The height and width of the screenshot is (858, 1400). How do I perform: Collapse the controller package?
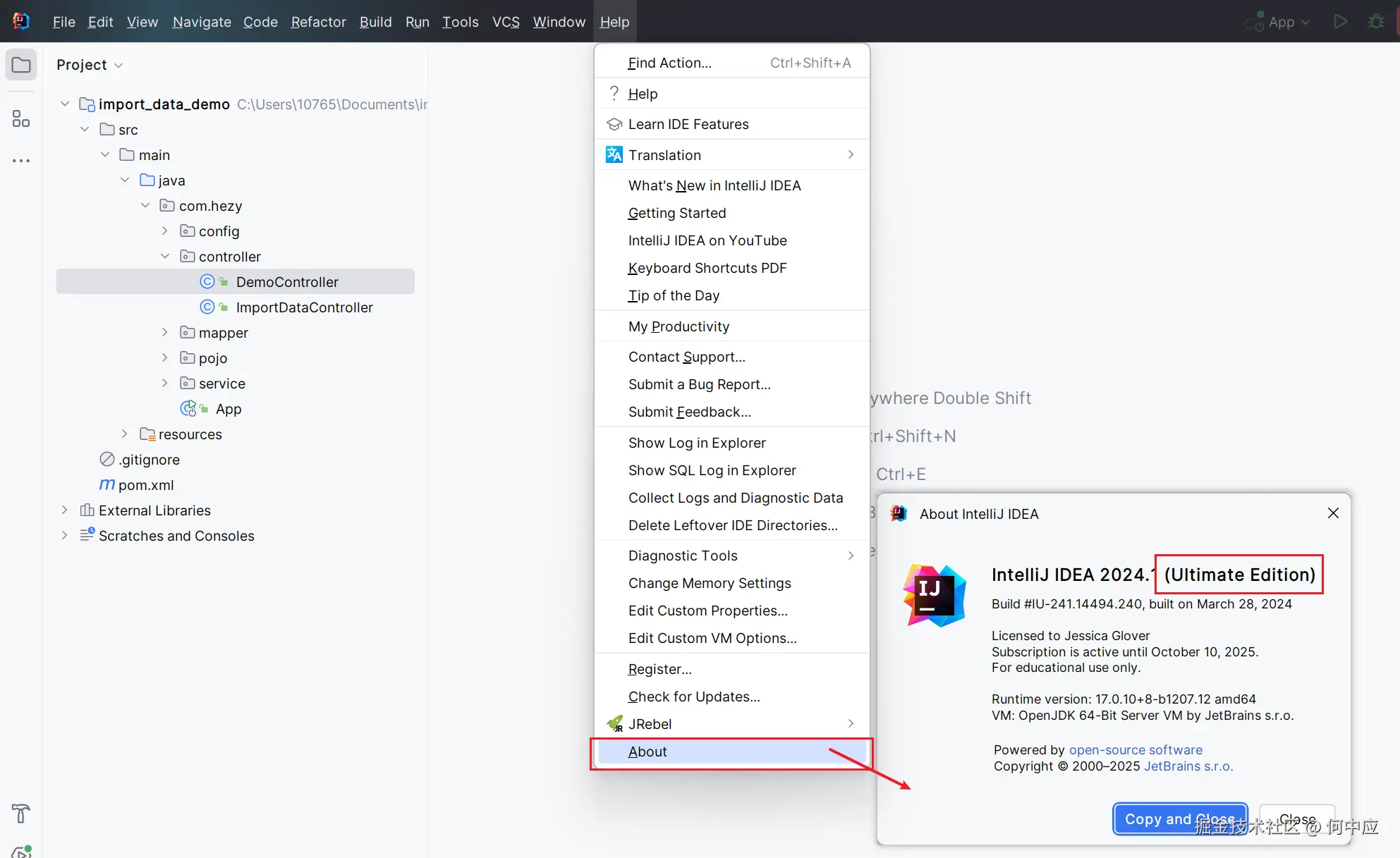pyautogui.click(x=165, y=257)
